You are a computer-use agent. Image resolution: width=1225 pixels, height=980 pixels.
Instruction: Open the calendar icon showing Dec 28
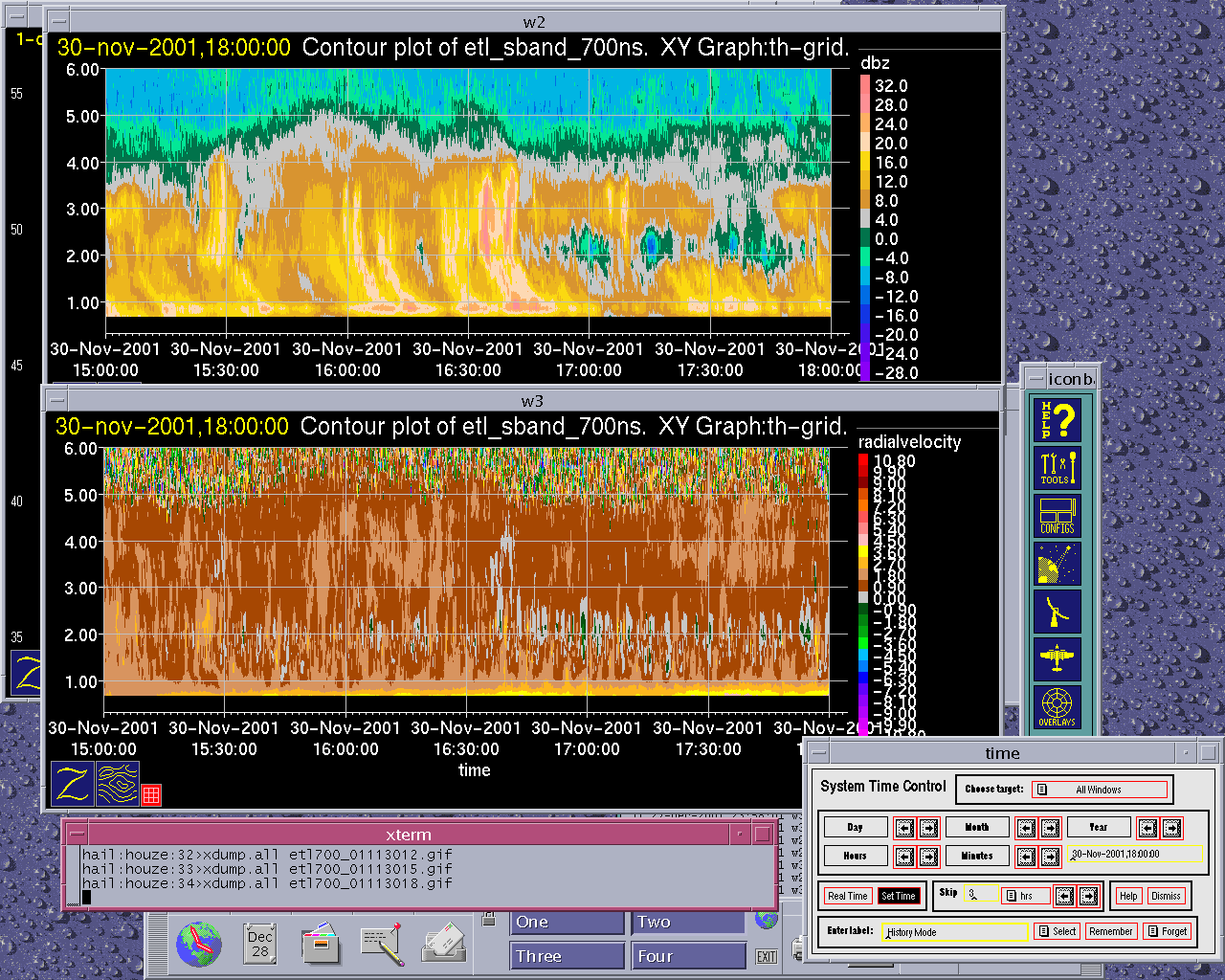coord(260,944)
